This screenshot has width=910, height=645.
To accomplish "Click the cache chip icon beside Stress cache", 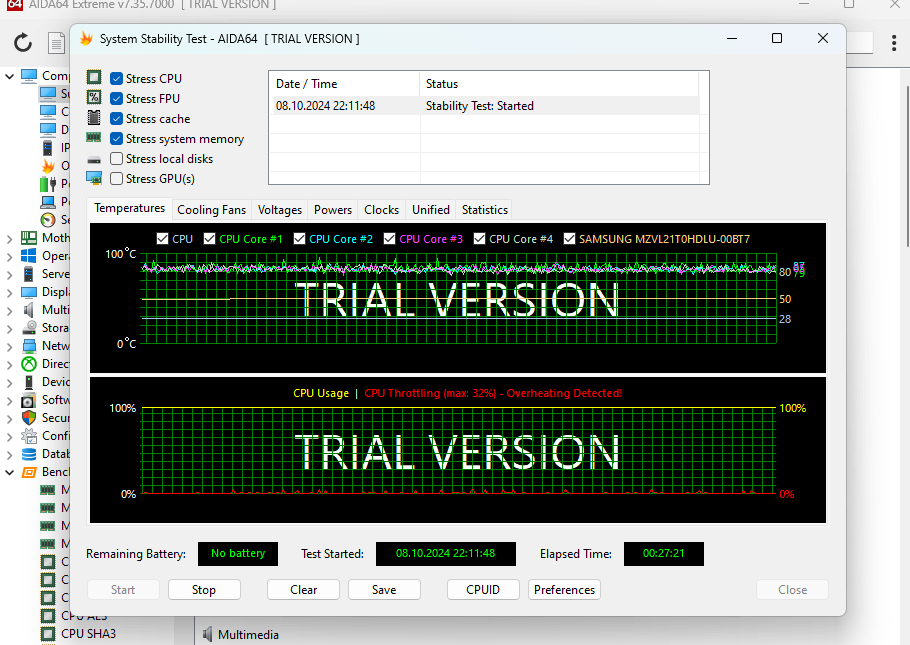I will pyautogui.click(x=94, y=118).
